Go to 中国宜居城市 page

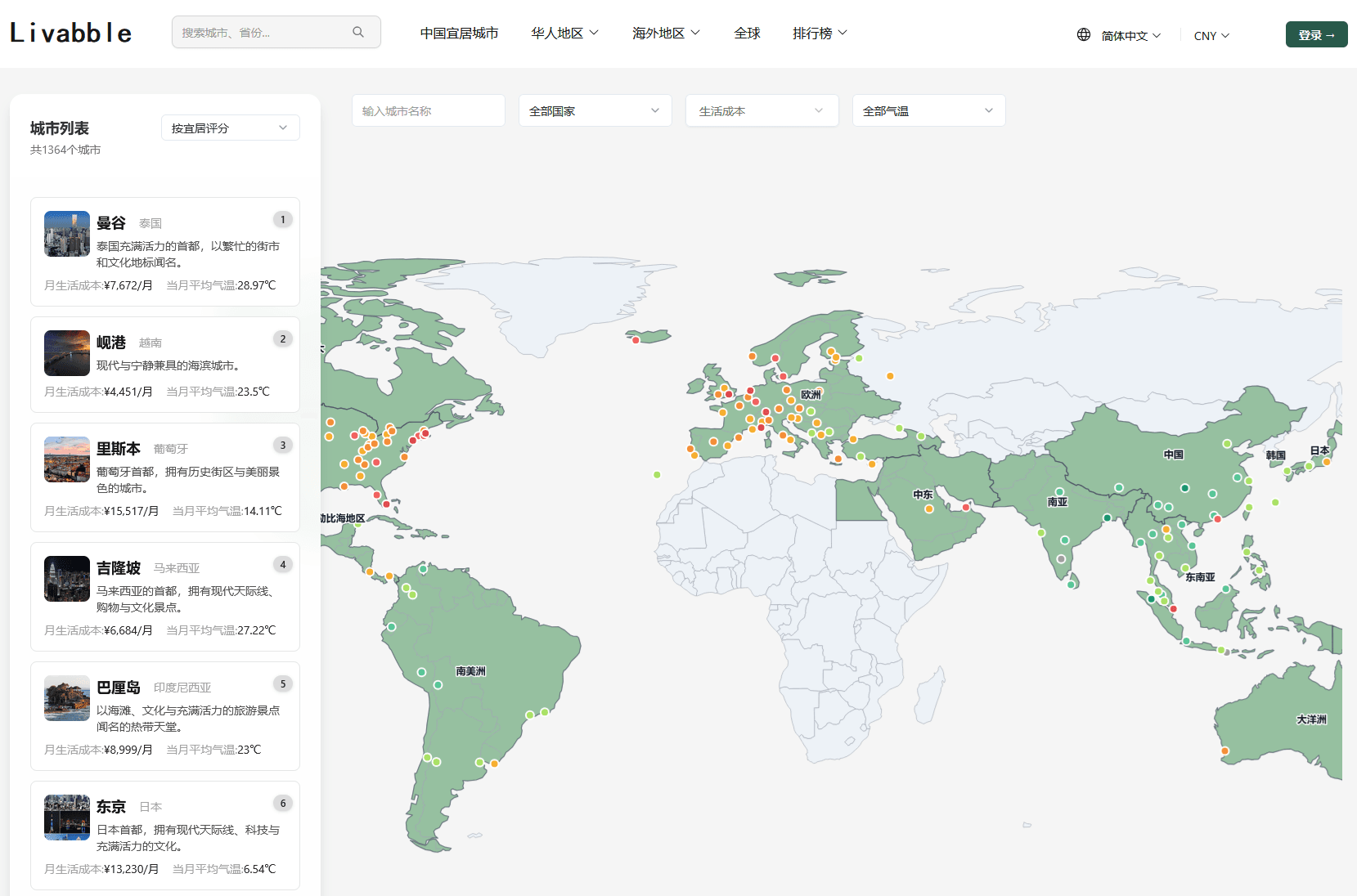[459, 33]
